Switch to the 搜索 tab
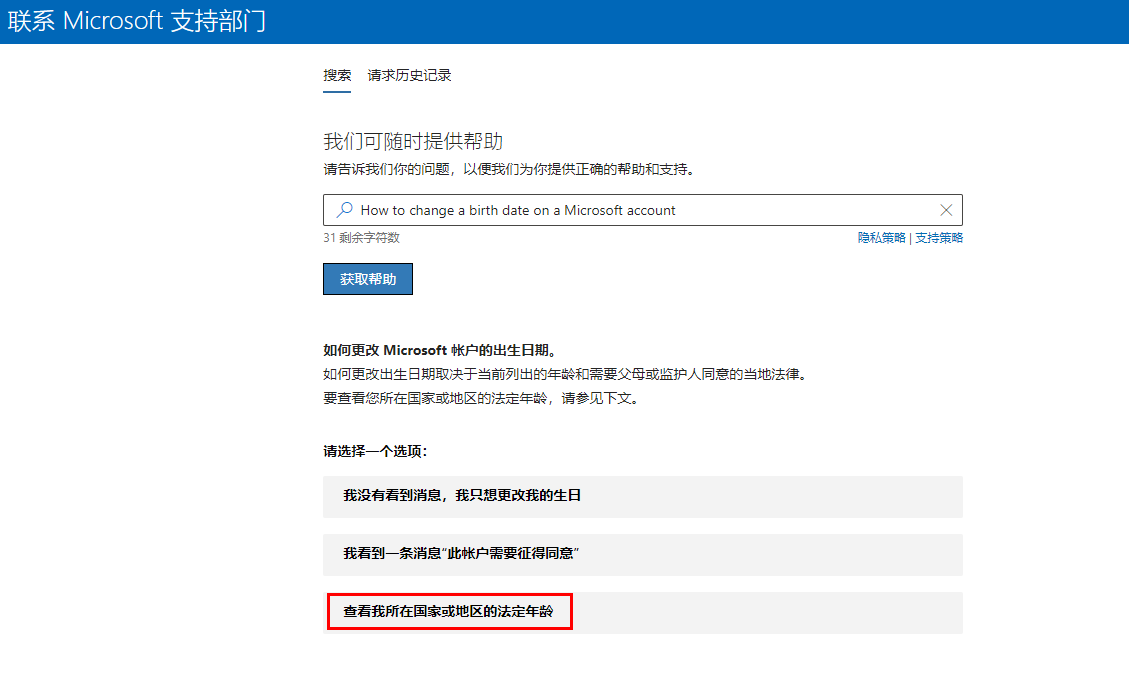1129x675 pixels. pyautogui.click(x=337, y=75)
